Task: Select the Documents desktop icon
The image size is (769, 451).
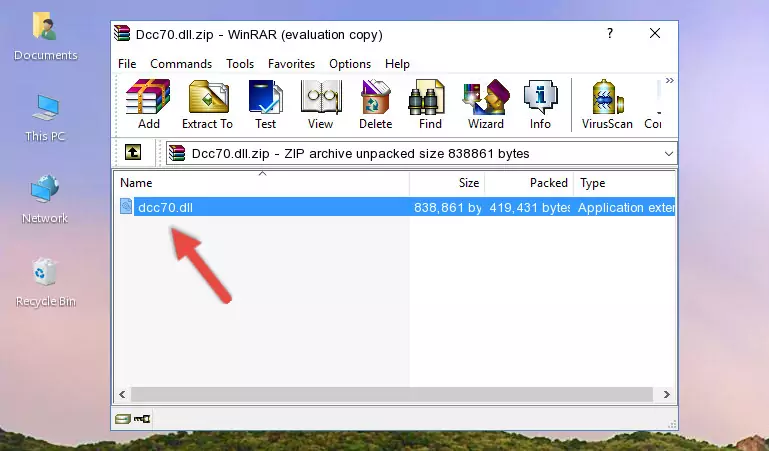Action: pos(46,37)
